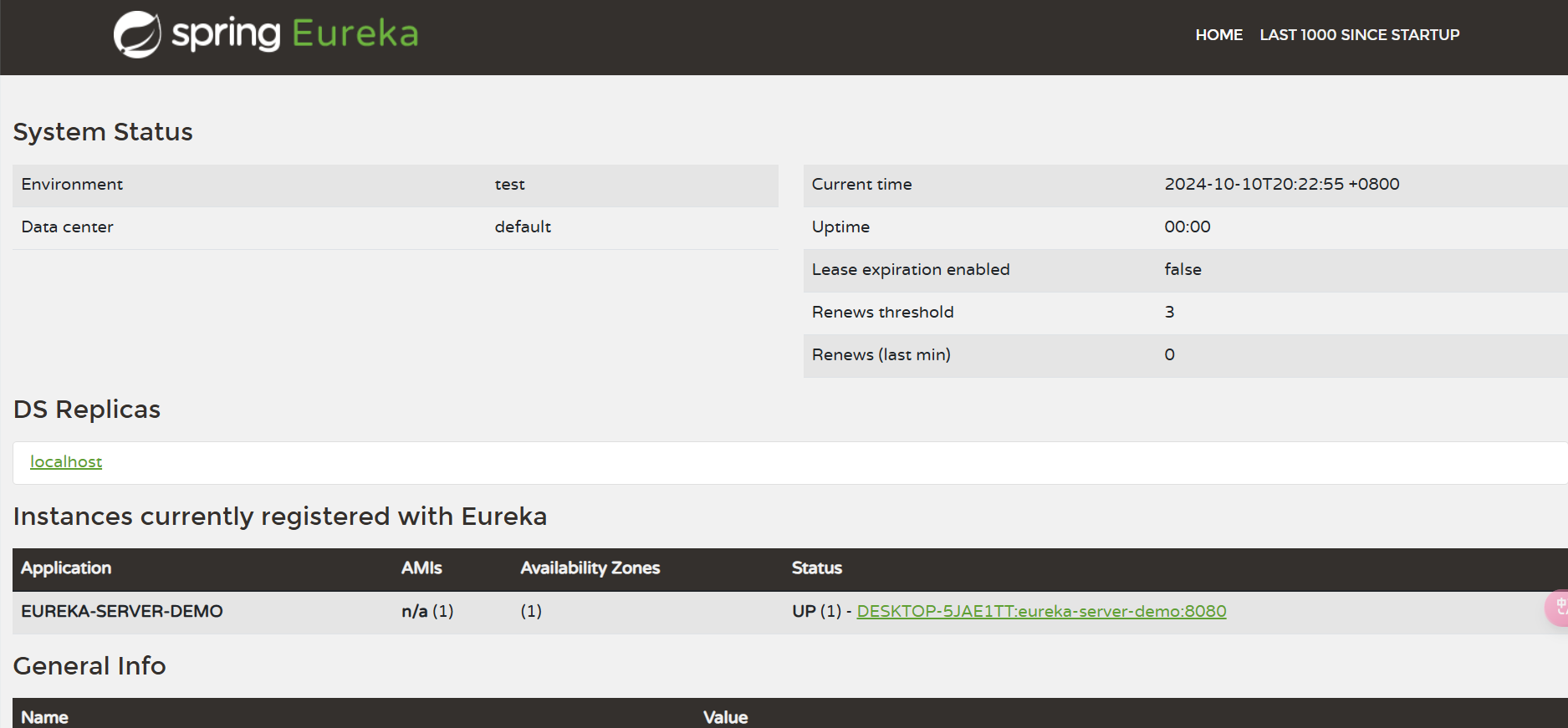The width and height of the screenshot is (1568, 728).
Task: Select the n/a (1) AMIs cell
Action: (x=427, y=612)
